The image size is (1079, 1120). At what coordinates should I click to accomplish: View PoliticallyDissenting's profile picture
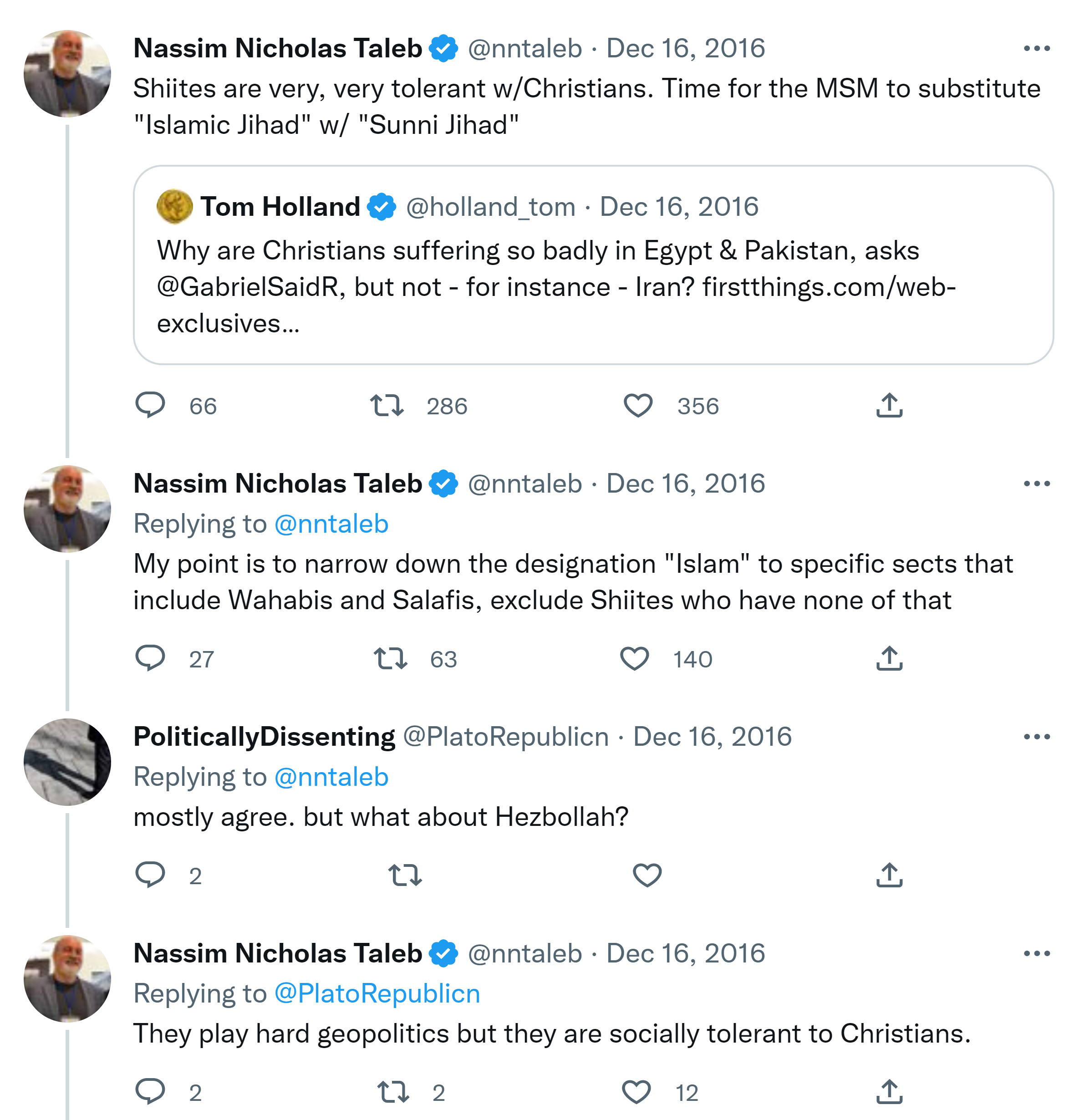[67, 762]
